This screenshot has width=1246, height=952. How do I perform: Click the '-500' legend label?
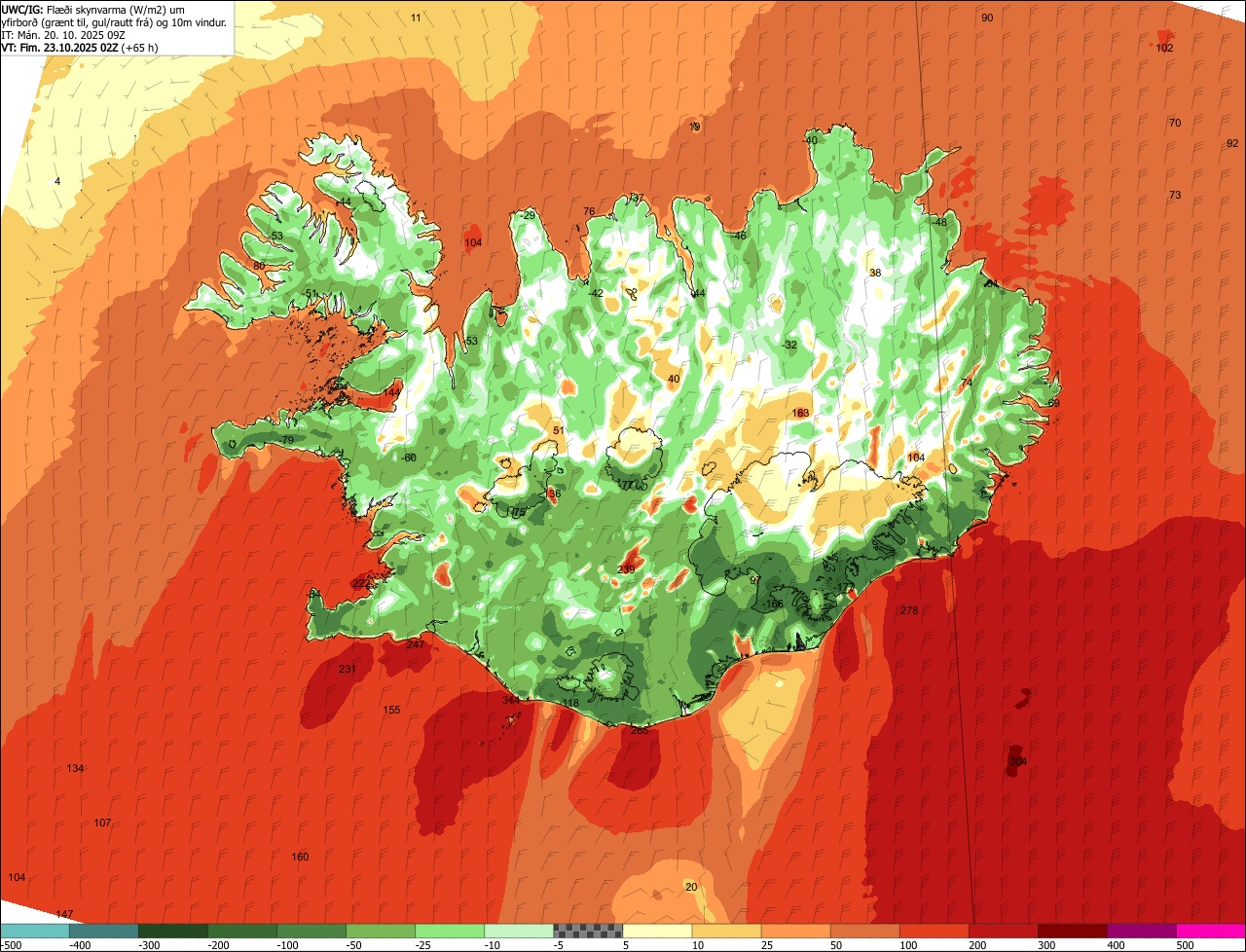(x=12, y=944)
